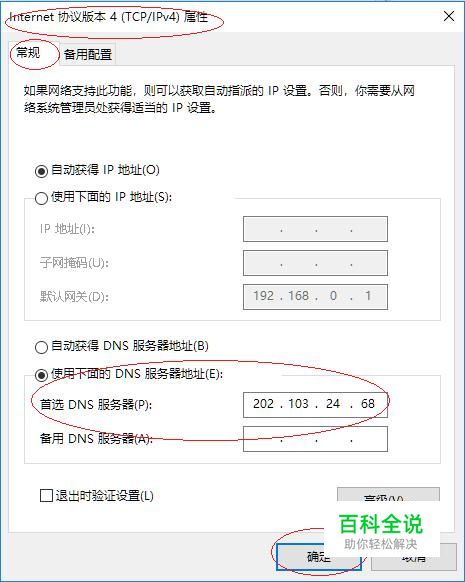This screenshot has width=465, height=582.
Task: Enable the 退出时验证设置 checkbox
Action: click(46, 496)
